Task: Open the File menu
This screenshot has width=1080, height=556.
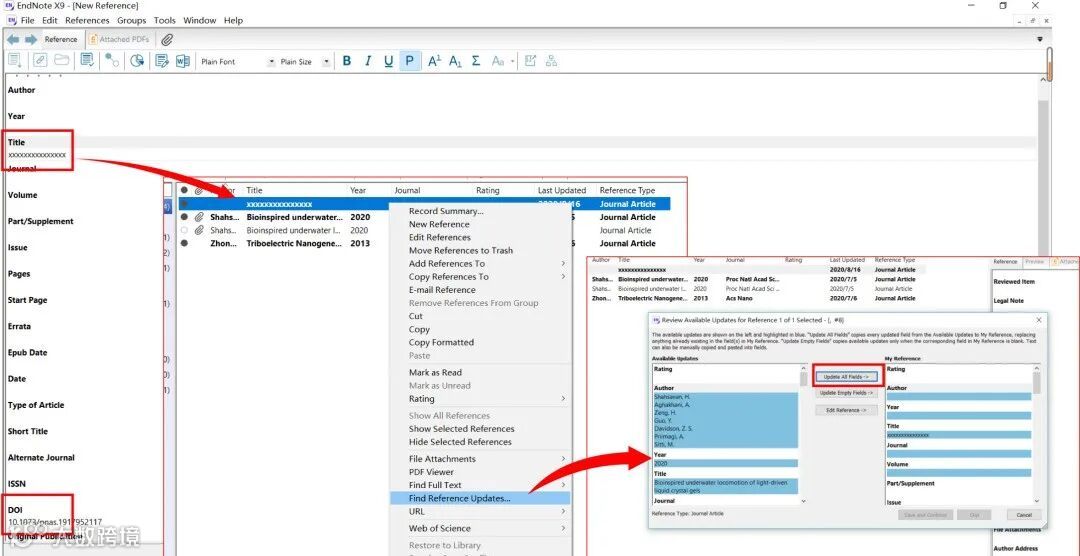Action: (x=28, y=21)
